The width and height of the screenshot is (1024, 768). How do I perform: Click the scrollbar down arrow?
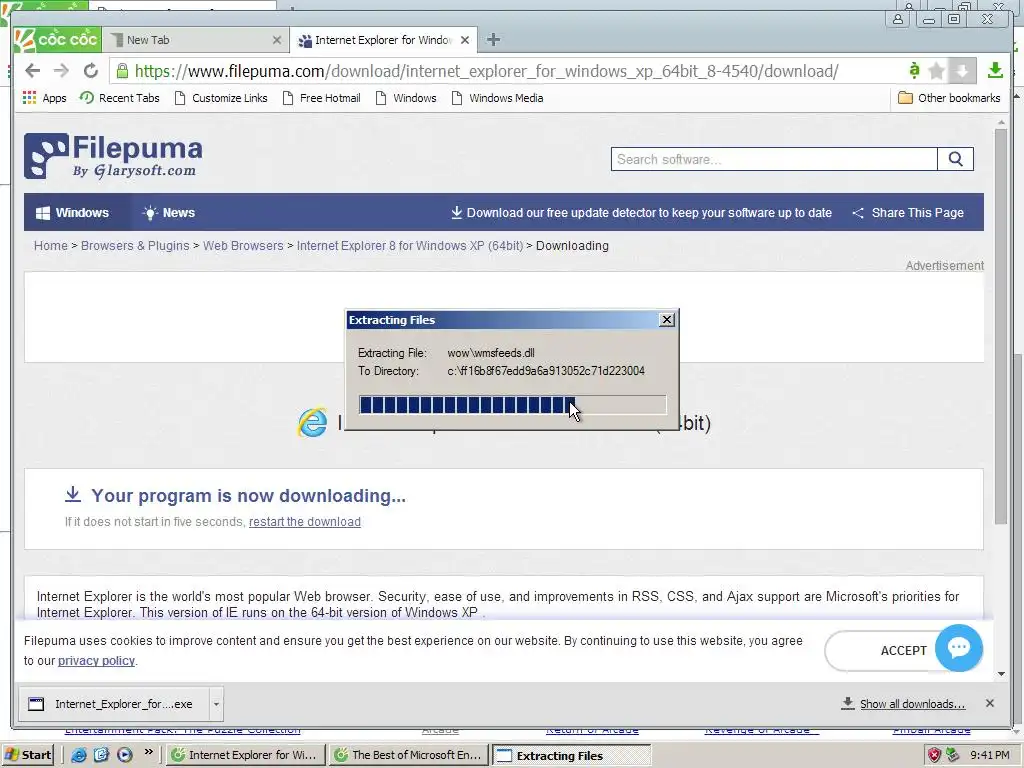[1001, 674]
